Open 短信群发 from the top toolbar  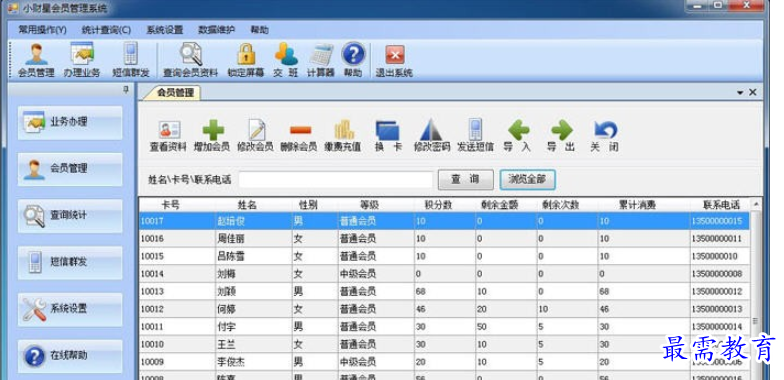click(130, 60)
